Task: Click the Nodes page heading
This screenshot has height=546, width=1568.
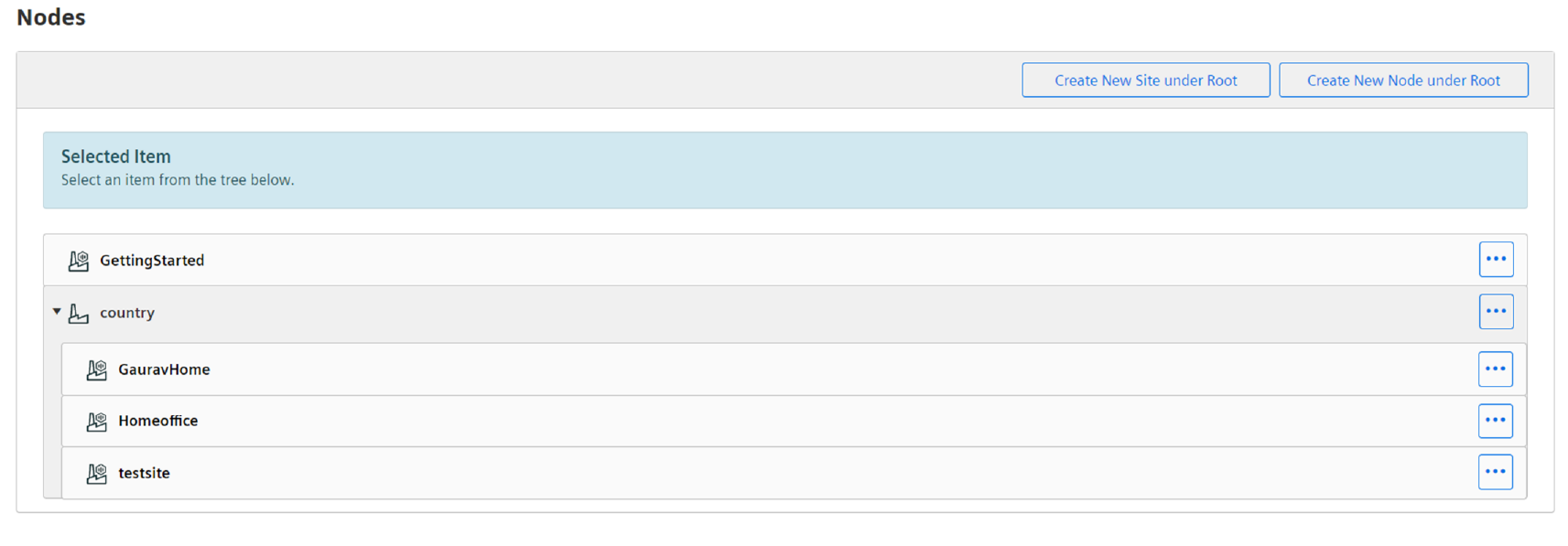Action: (51, 17)
